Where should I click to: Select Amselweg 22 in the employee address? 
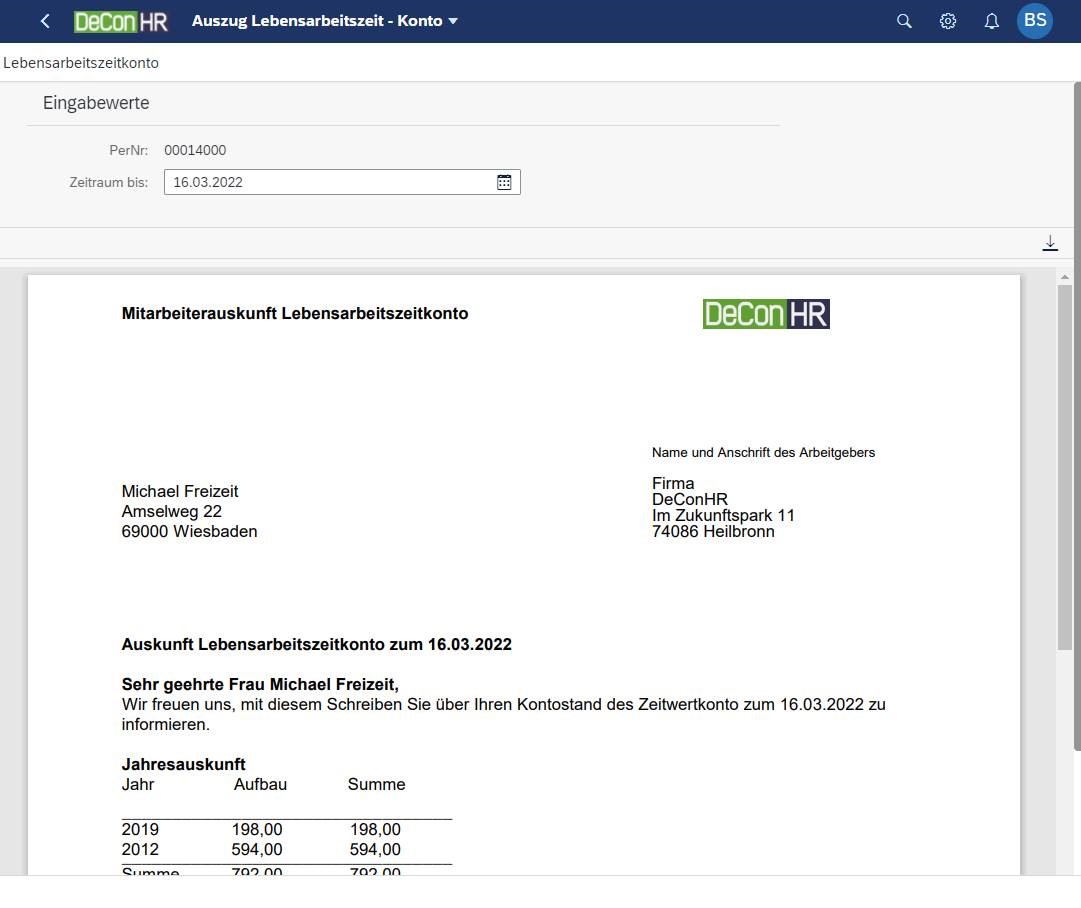(172, 512)
